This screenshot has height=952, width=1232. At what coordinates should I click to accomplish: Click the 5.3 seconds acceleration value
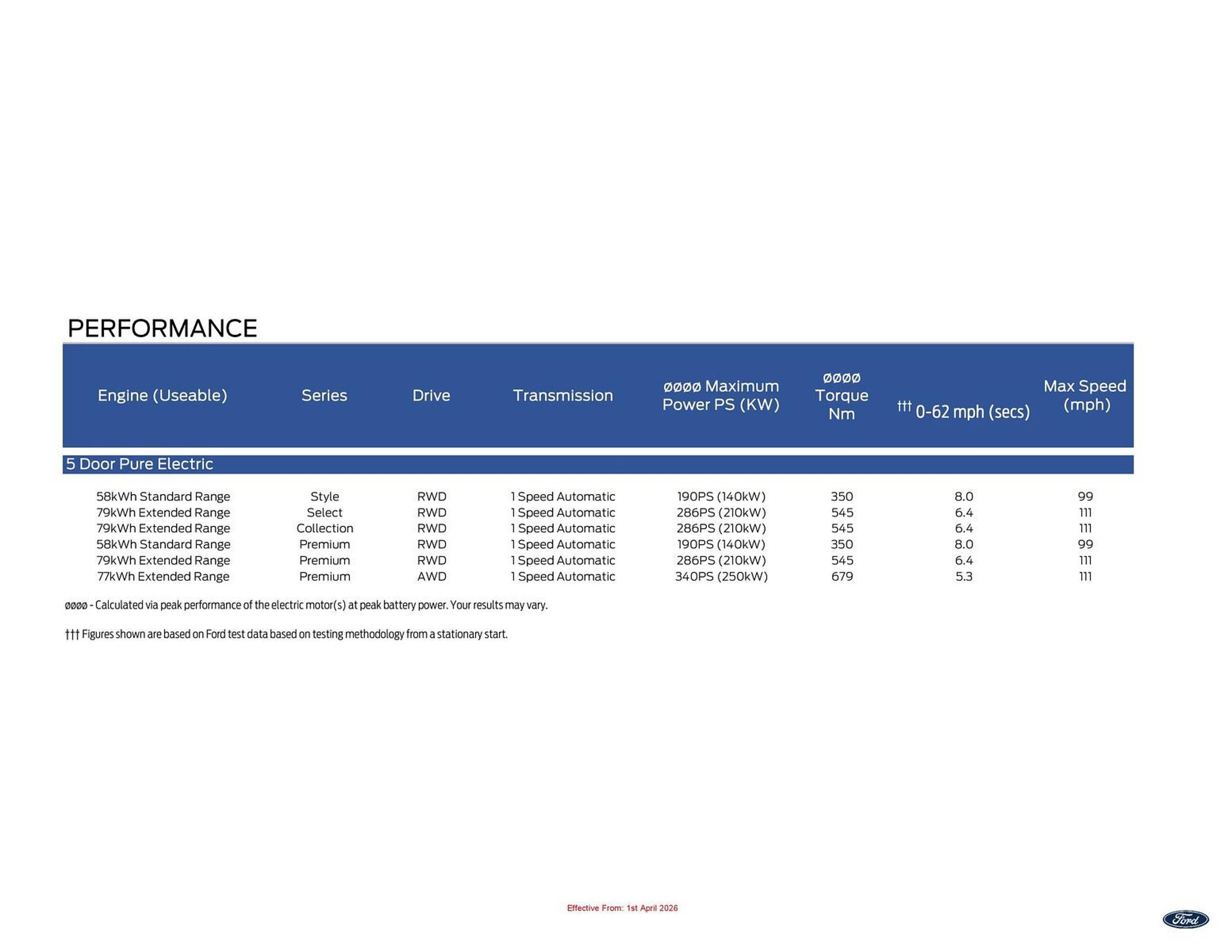coord(964,576)
